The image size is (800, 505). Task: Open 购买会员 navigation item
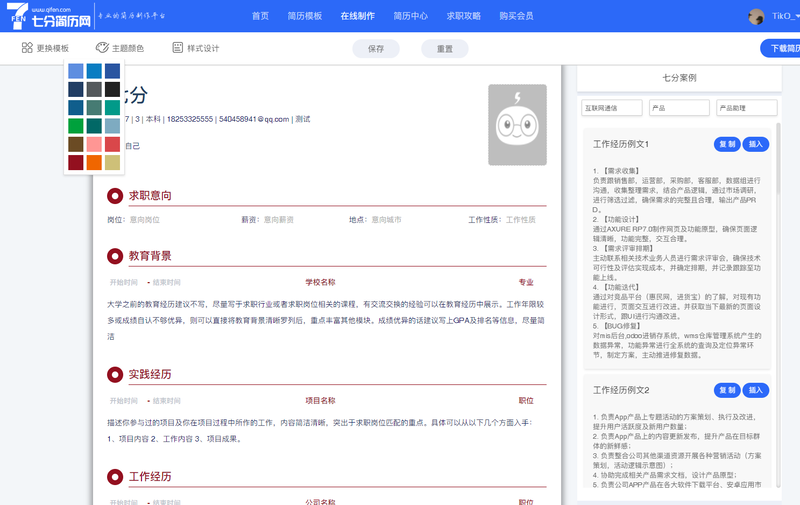pyautogui.click(x=516, y=16)
